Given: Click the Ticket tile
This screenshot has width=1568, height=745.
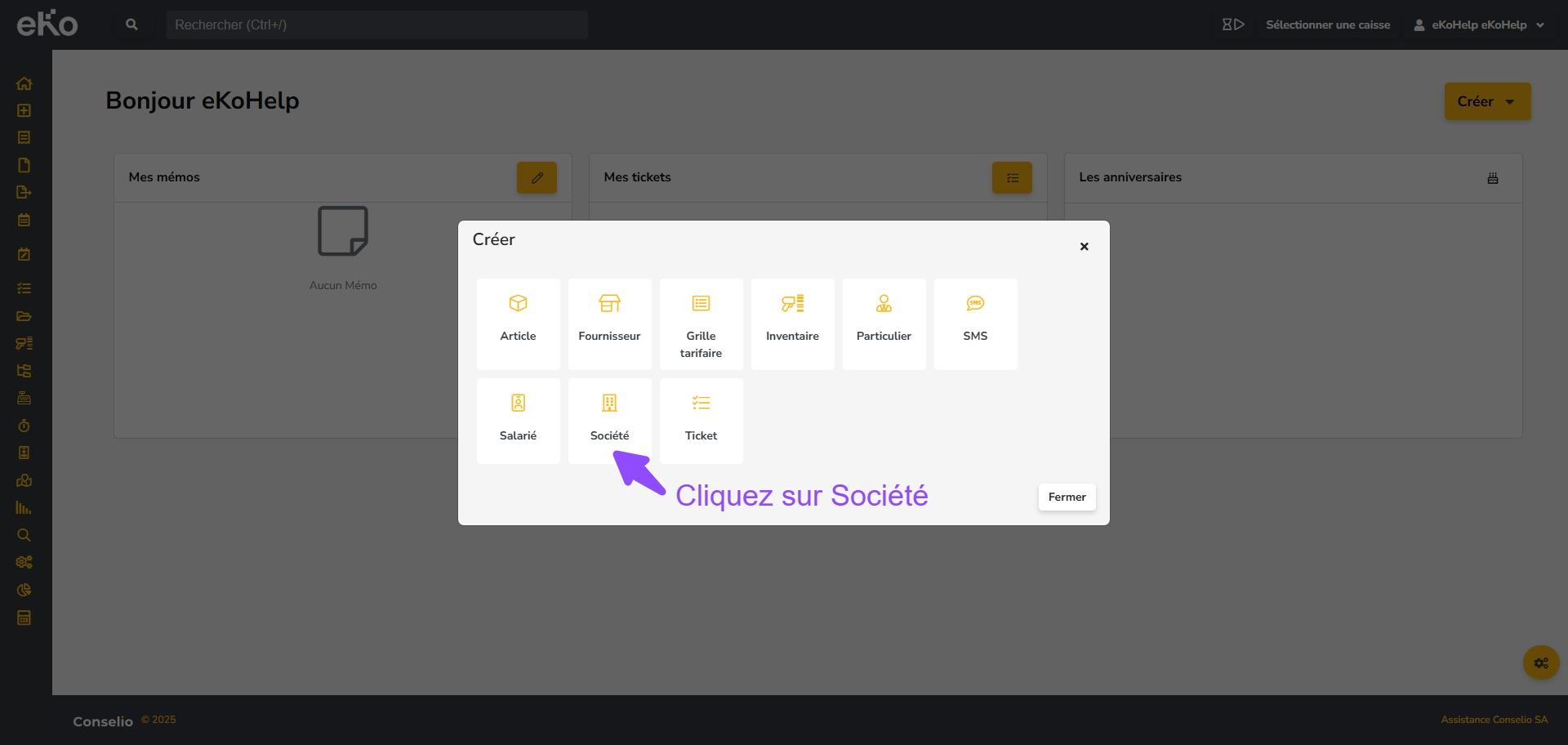Looking at the screenshot, I should click(x=701, y=419).
